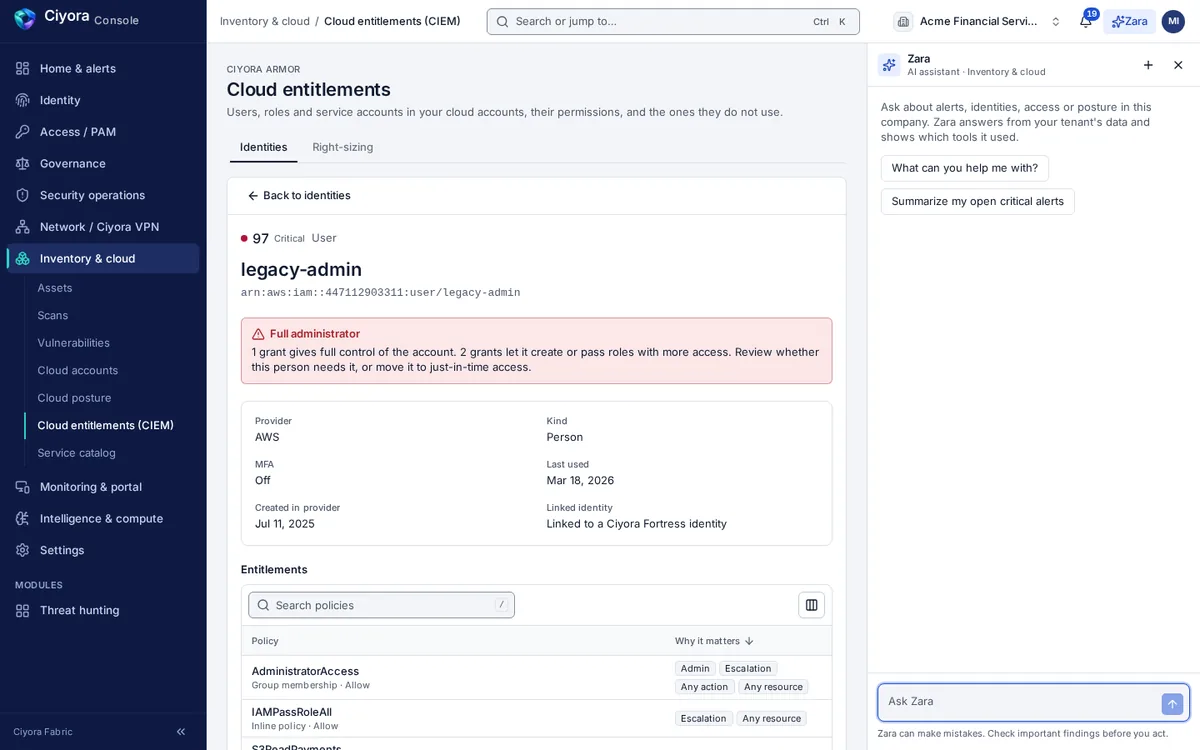Viewport: 1200px width, 750px height.
Task: Collapse the sidebar with the chevrons icon
Action: coord(181,732)
